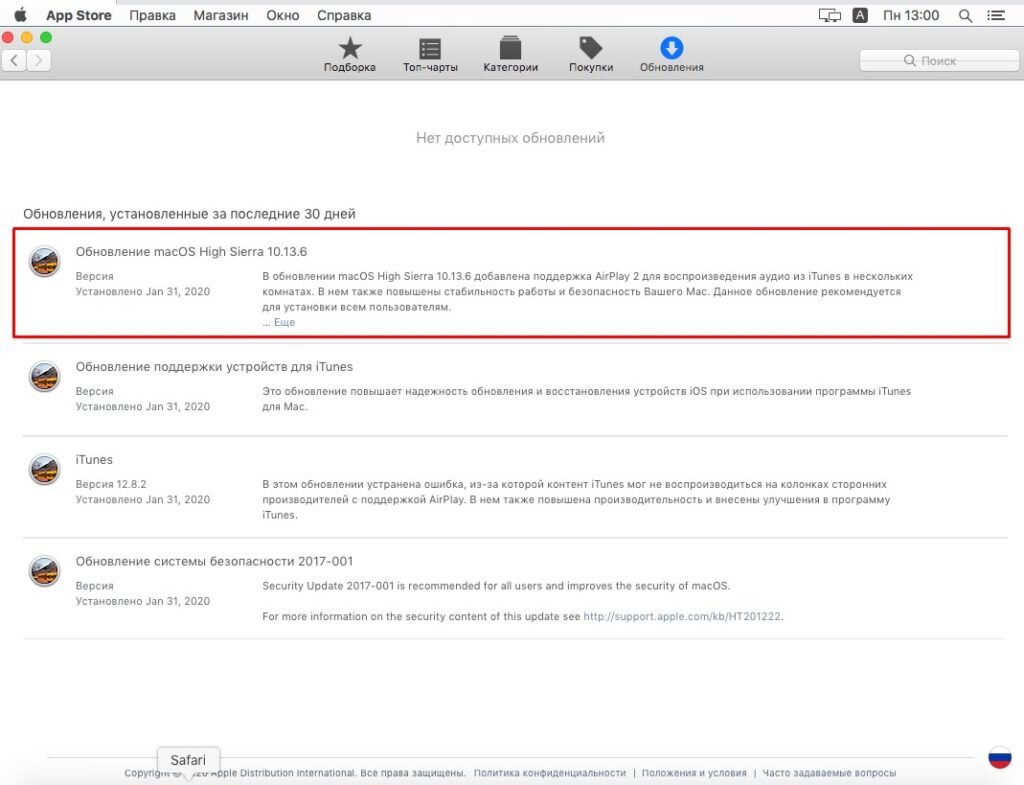Click the Нет доступных обновлений message

[x=511, y=138]
